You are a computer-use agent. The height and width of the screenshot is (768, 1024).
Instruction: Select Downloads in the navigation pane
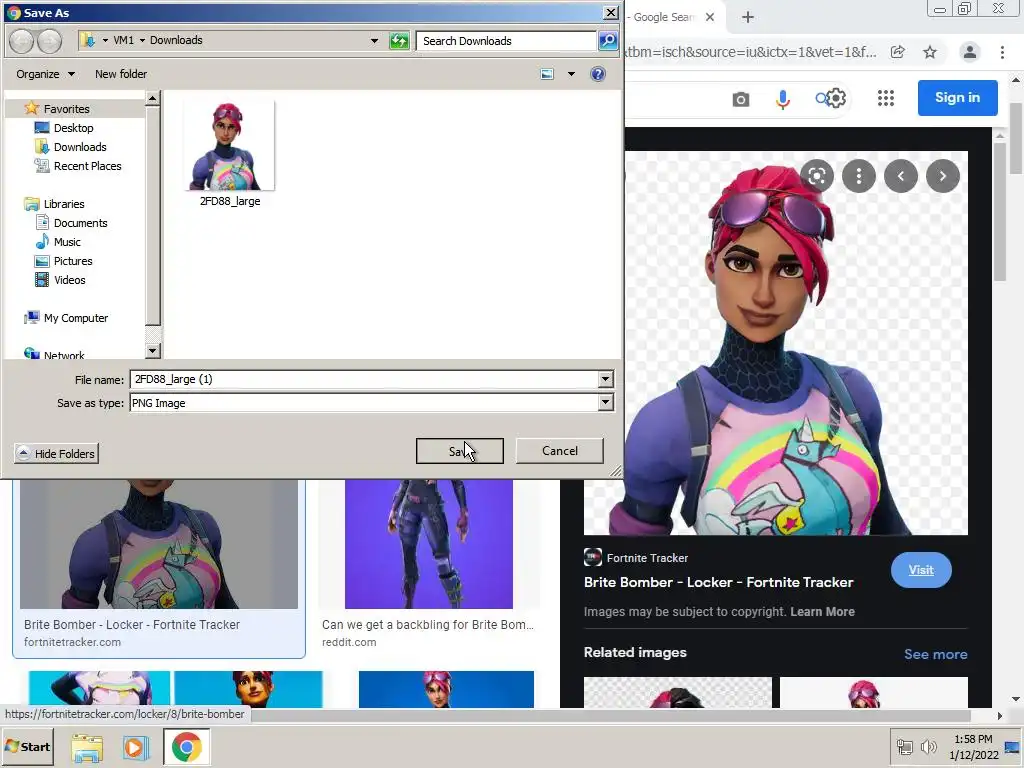point(80,147)
